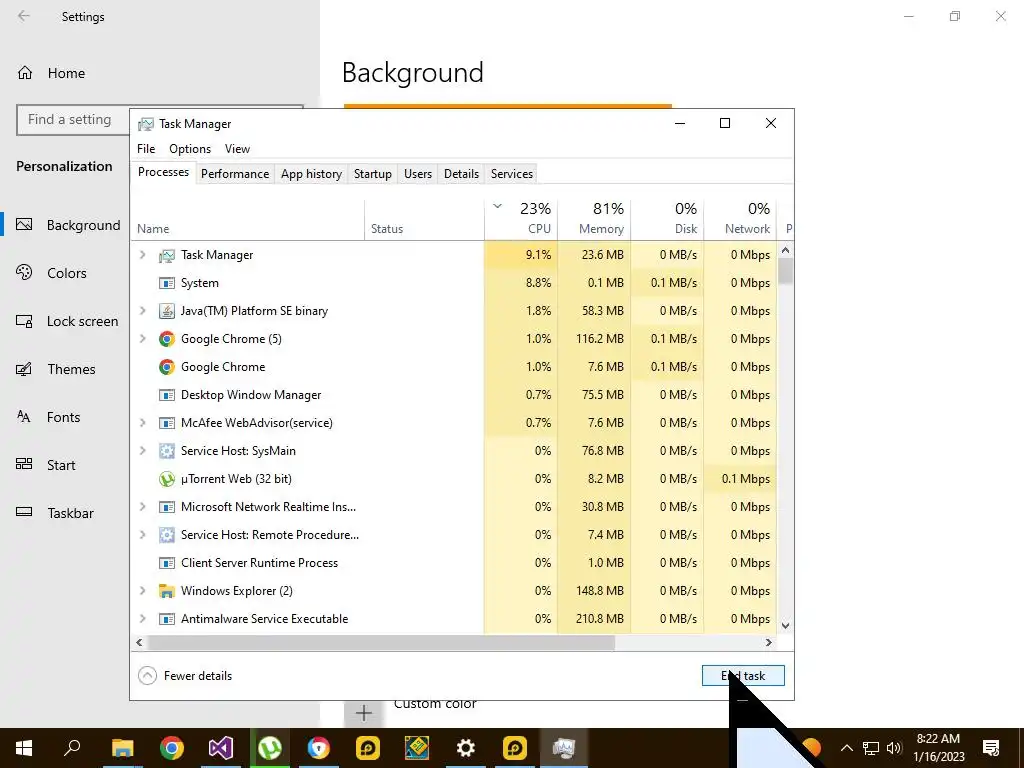
Task: Expand Microsoft Network Realtime Ins... row
Action: coord(142,506)
